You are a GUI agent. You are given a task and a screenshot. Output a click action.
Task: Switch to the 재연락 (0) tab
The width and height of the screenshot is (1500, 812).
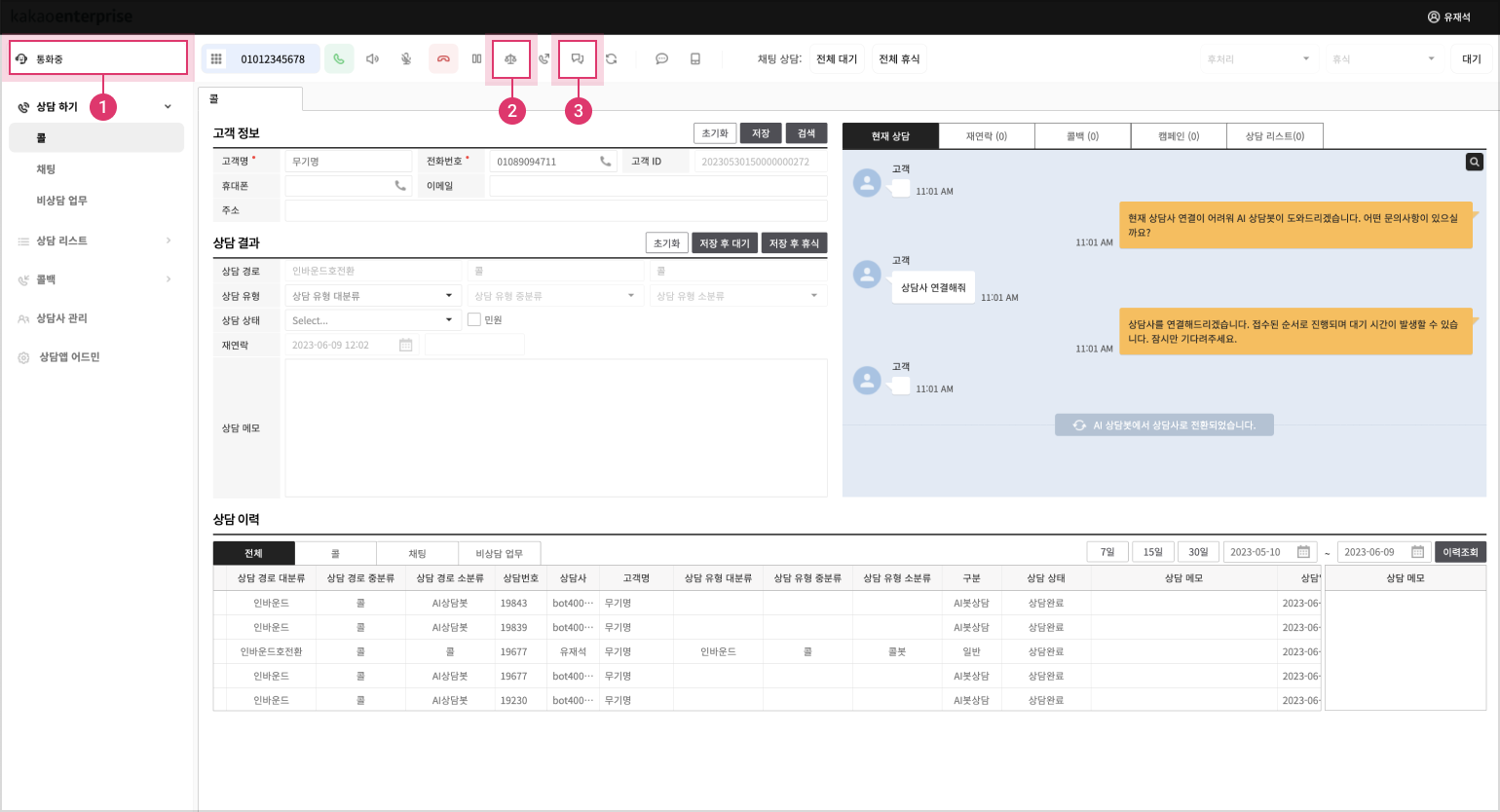coord(986,136)
